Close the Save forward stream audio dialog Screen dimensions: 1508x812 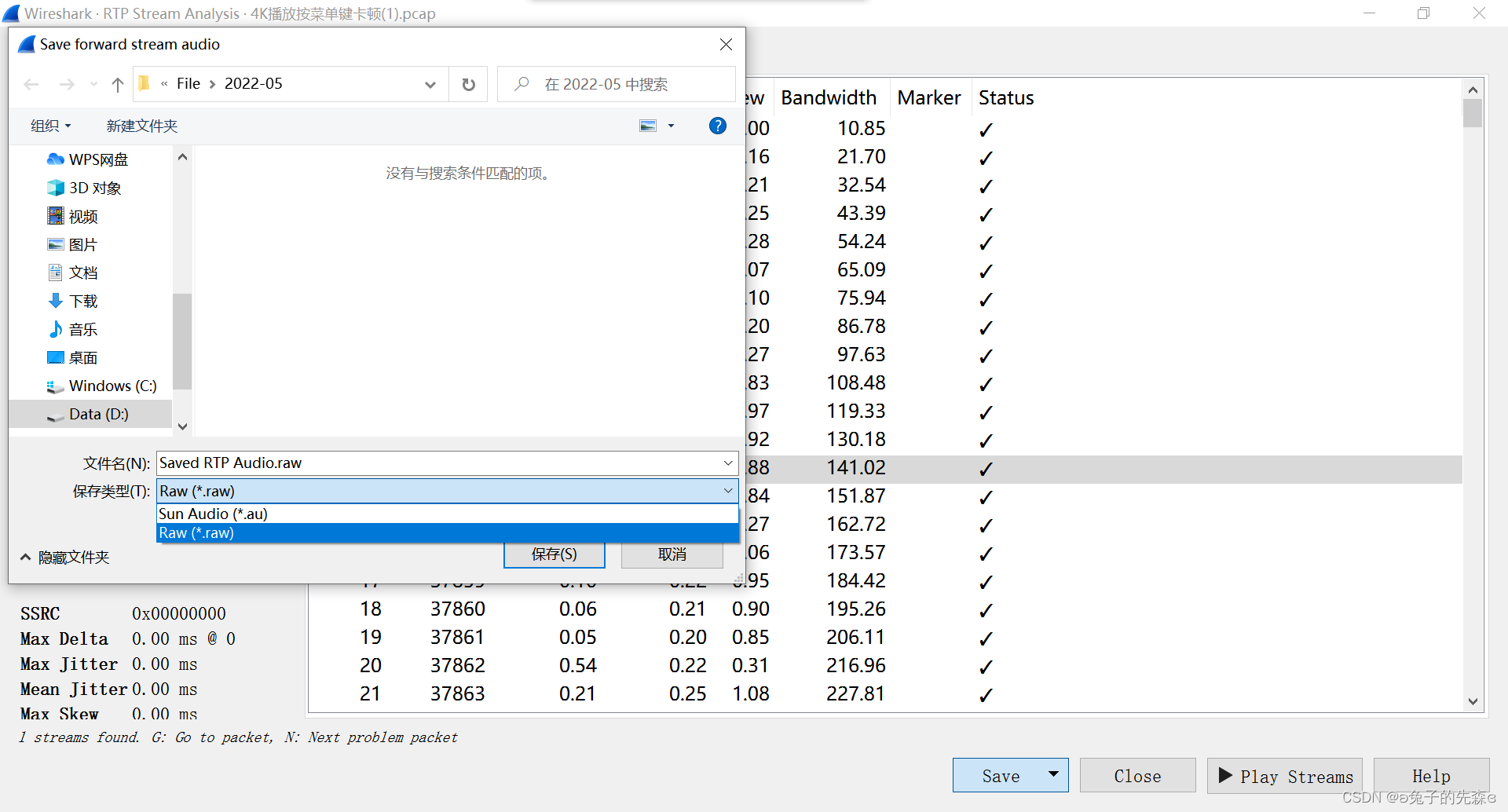727,45
